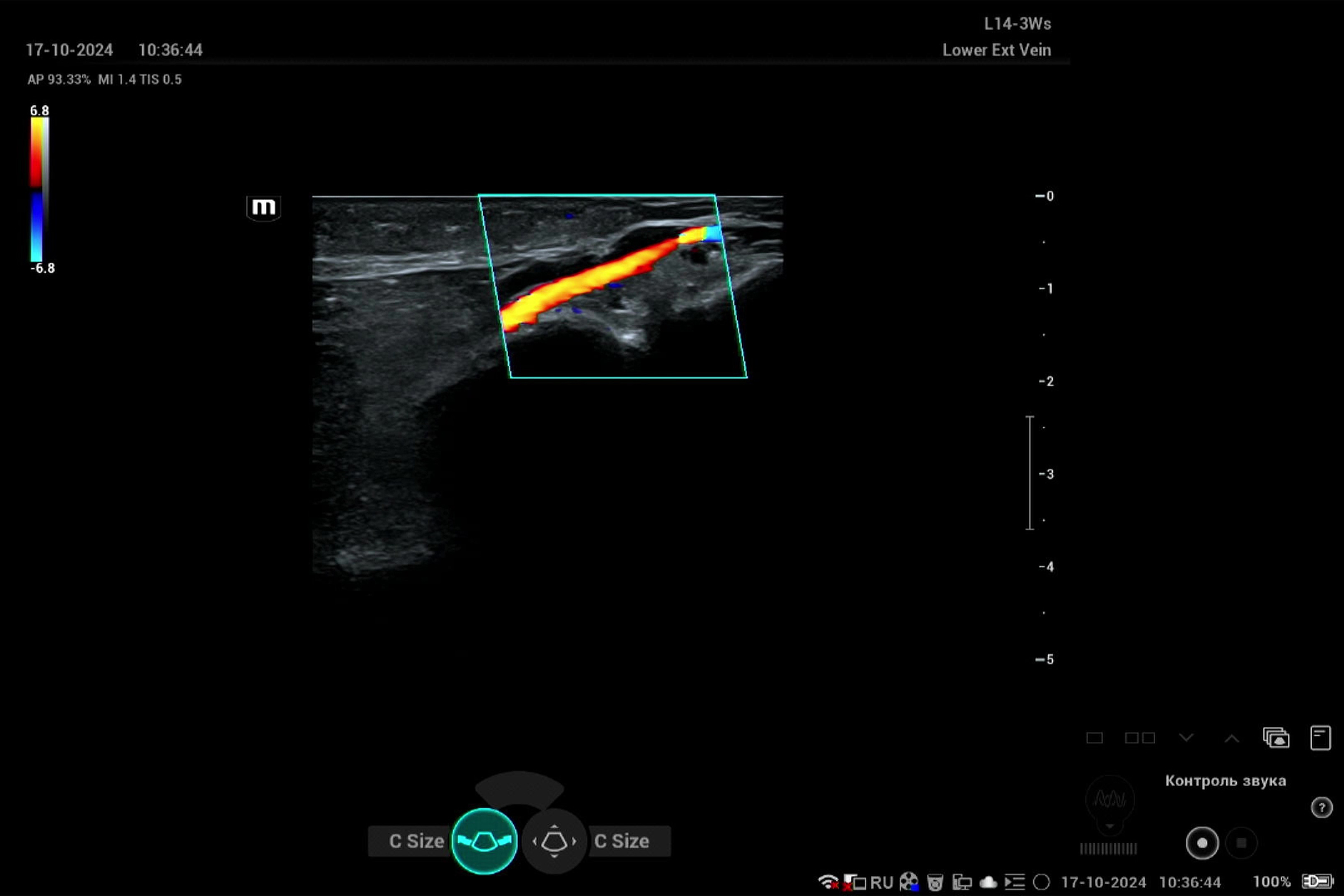Click the teal color box width control
1344x896 pixels.
pyautogui.click(x=484, y=841)
